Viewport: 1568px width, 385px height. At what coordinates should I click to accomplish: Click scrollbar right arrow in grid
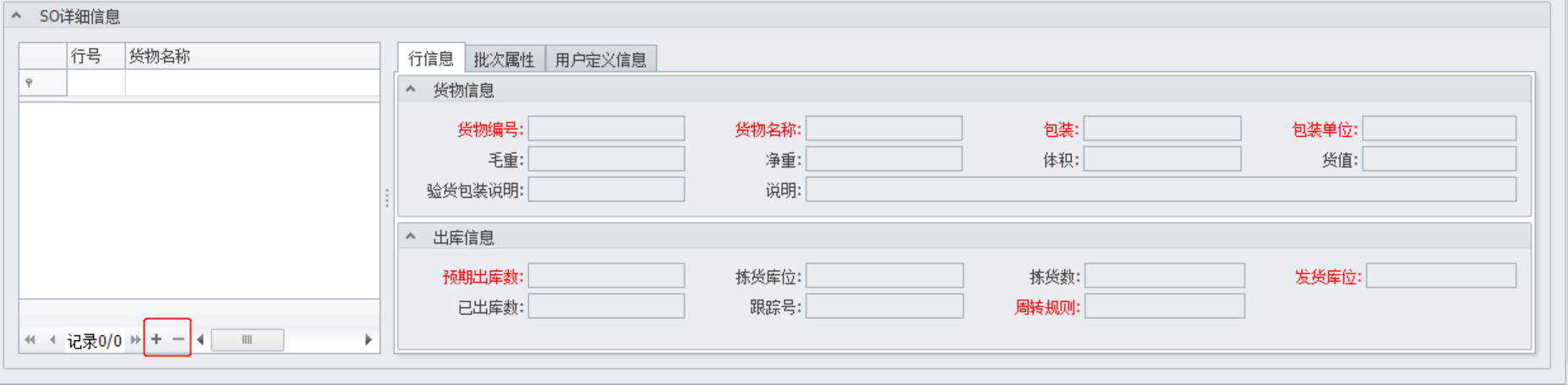(x=369, y=340)
